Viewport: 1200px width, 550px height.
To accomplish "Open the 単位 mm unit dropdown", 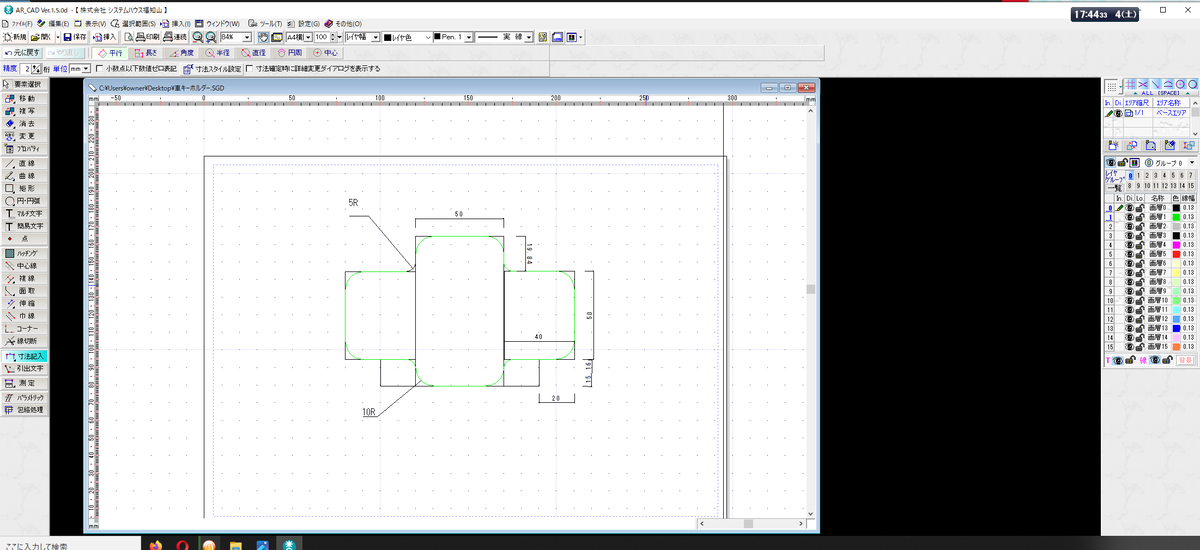I will click(x=87, y=69).
